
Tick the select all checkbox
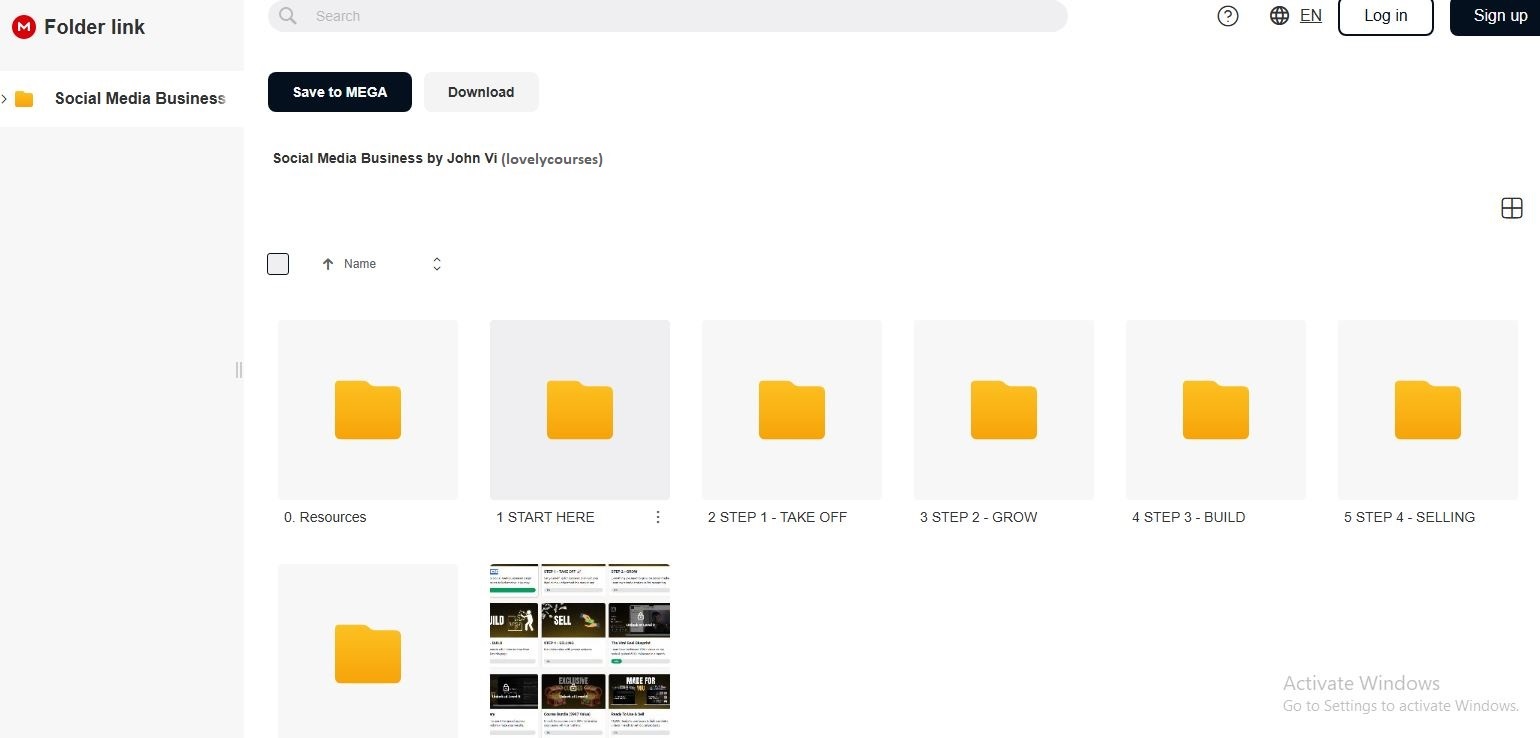[278, 264]
